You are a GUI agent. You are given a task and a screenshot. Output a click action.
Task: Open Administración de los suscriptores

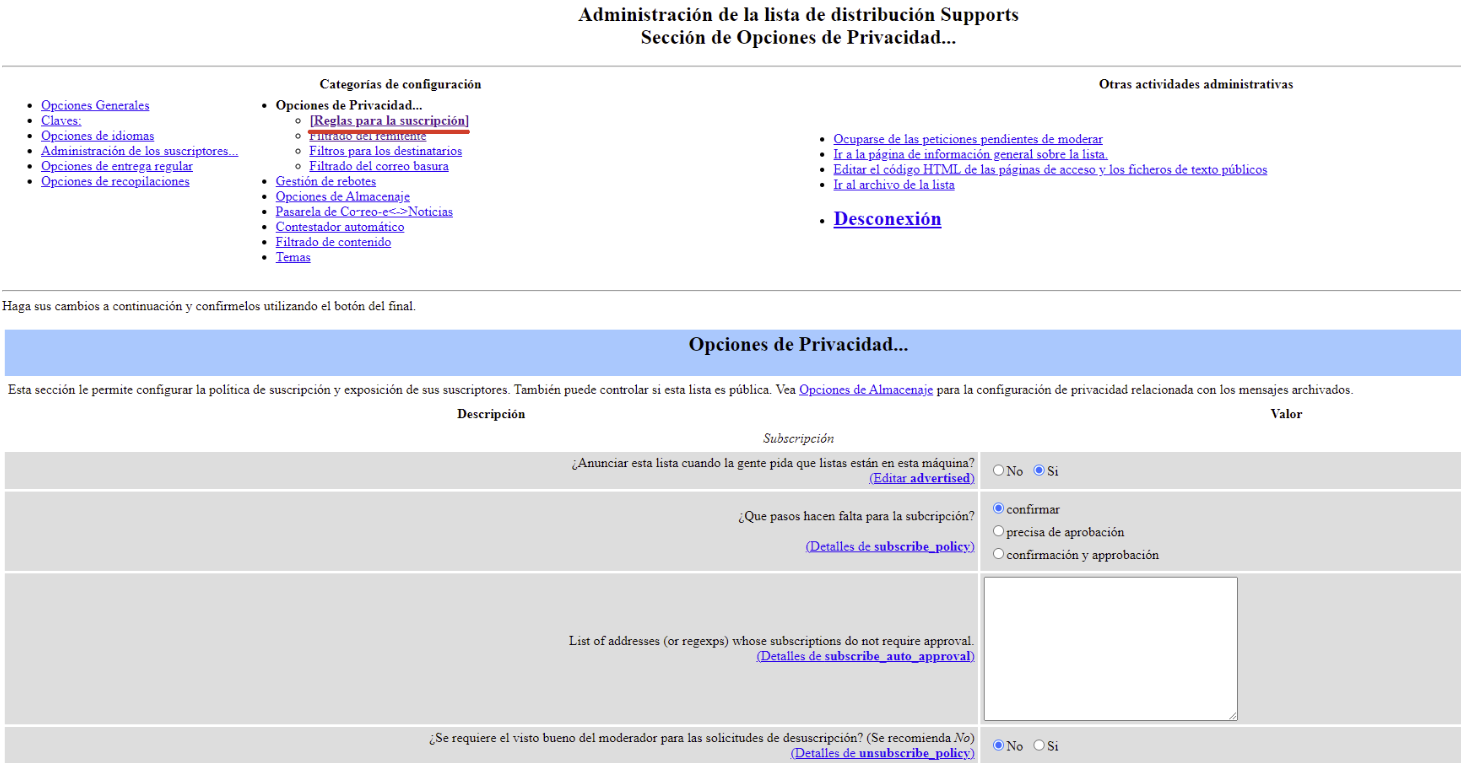click(139, 151)
